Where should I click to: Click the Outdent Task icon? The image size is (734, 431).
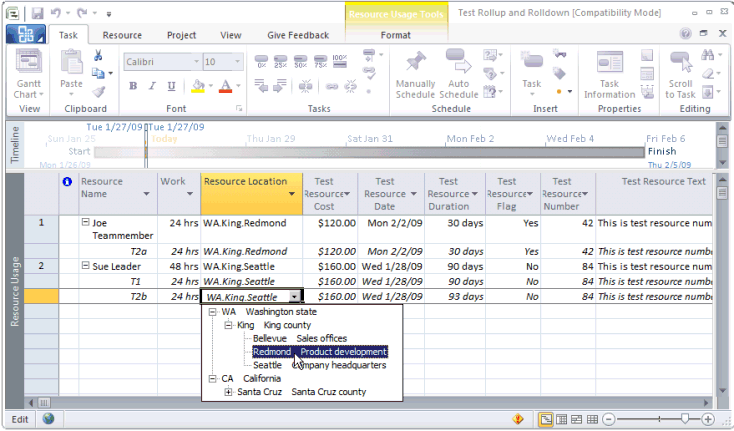(x=261, y=86)
